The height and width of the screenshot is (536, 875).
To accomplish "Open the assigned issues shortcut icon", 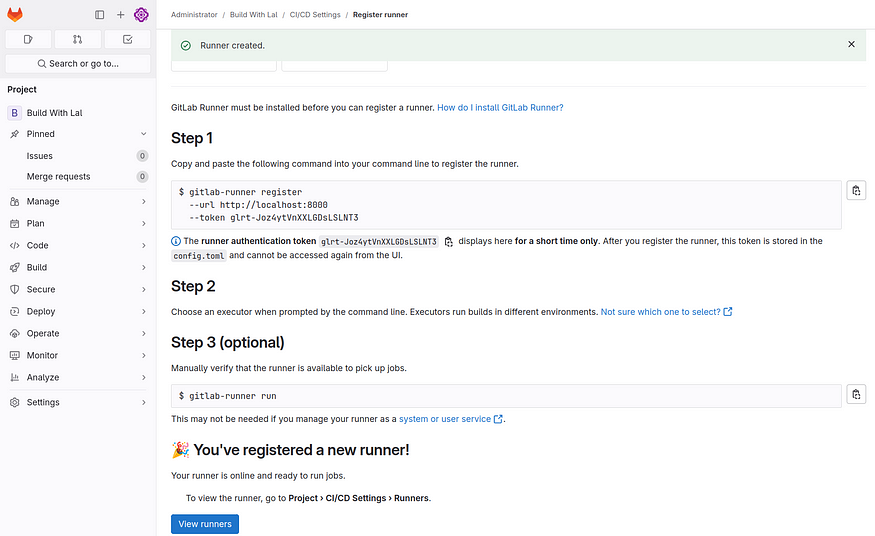I will 28,39.
